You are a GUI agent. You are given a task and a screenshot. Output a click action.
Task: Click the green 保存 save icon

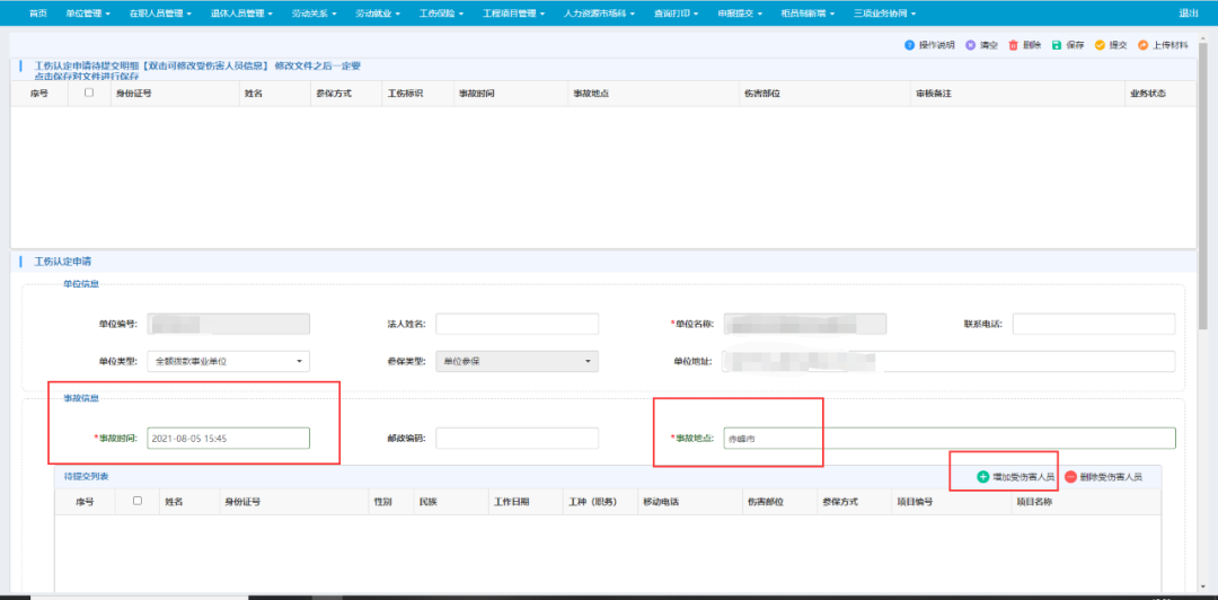click(x=1056, y=45)
